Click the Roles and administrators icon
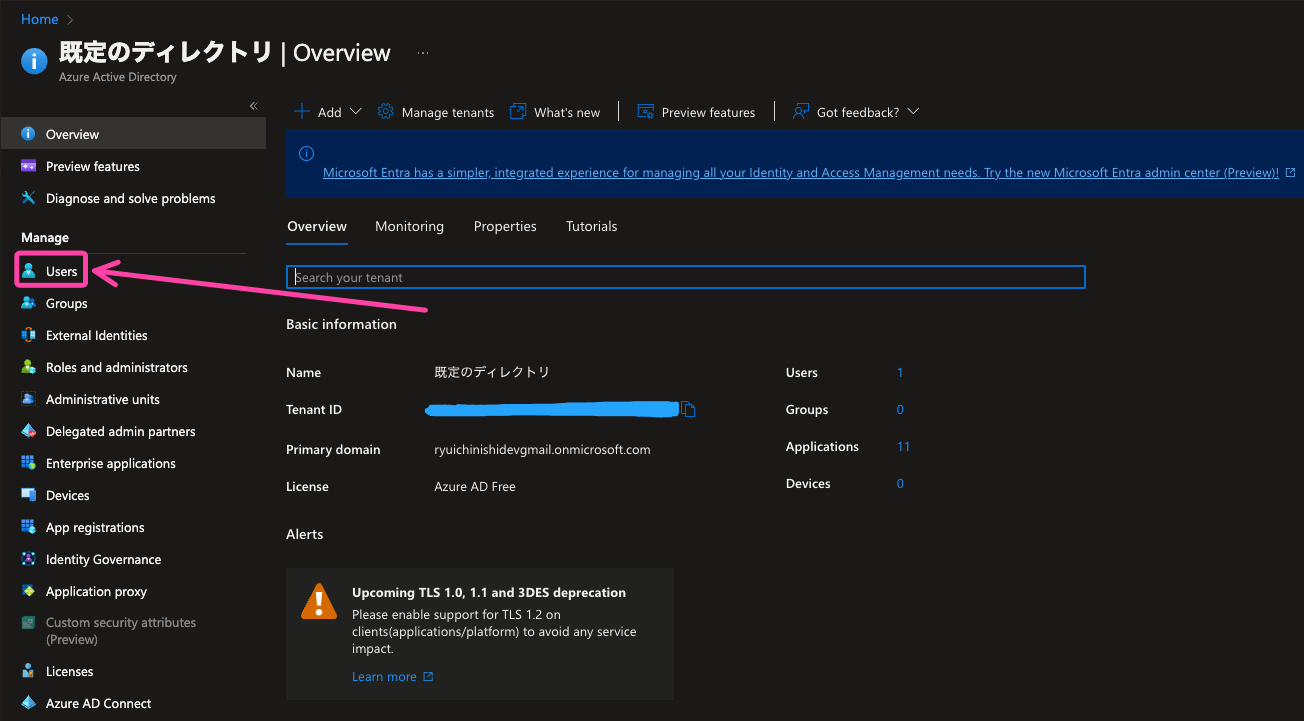 [x=28, y=367]
